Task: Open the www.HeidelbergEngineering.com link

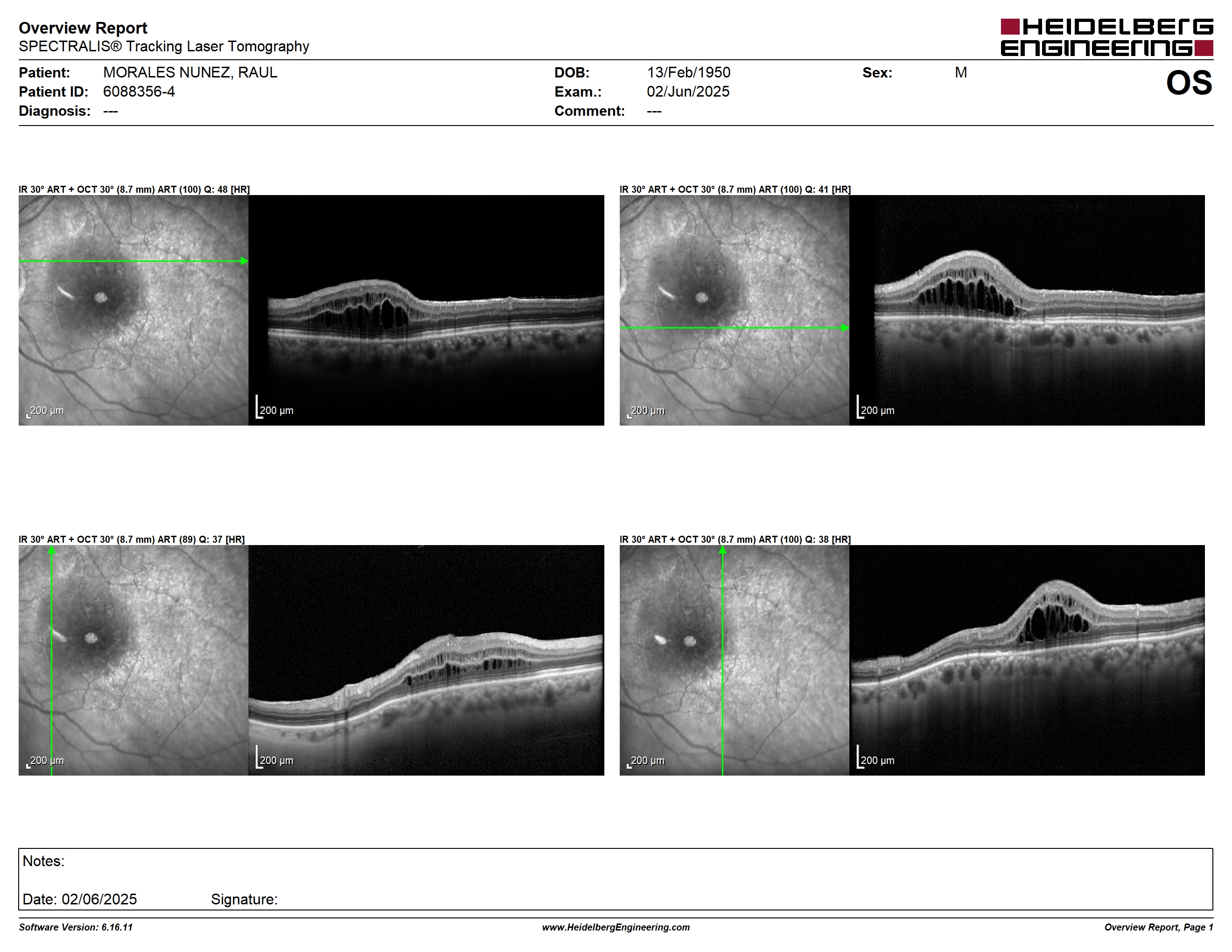Action: [616, 927]
